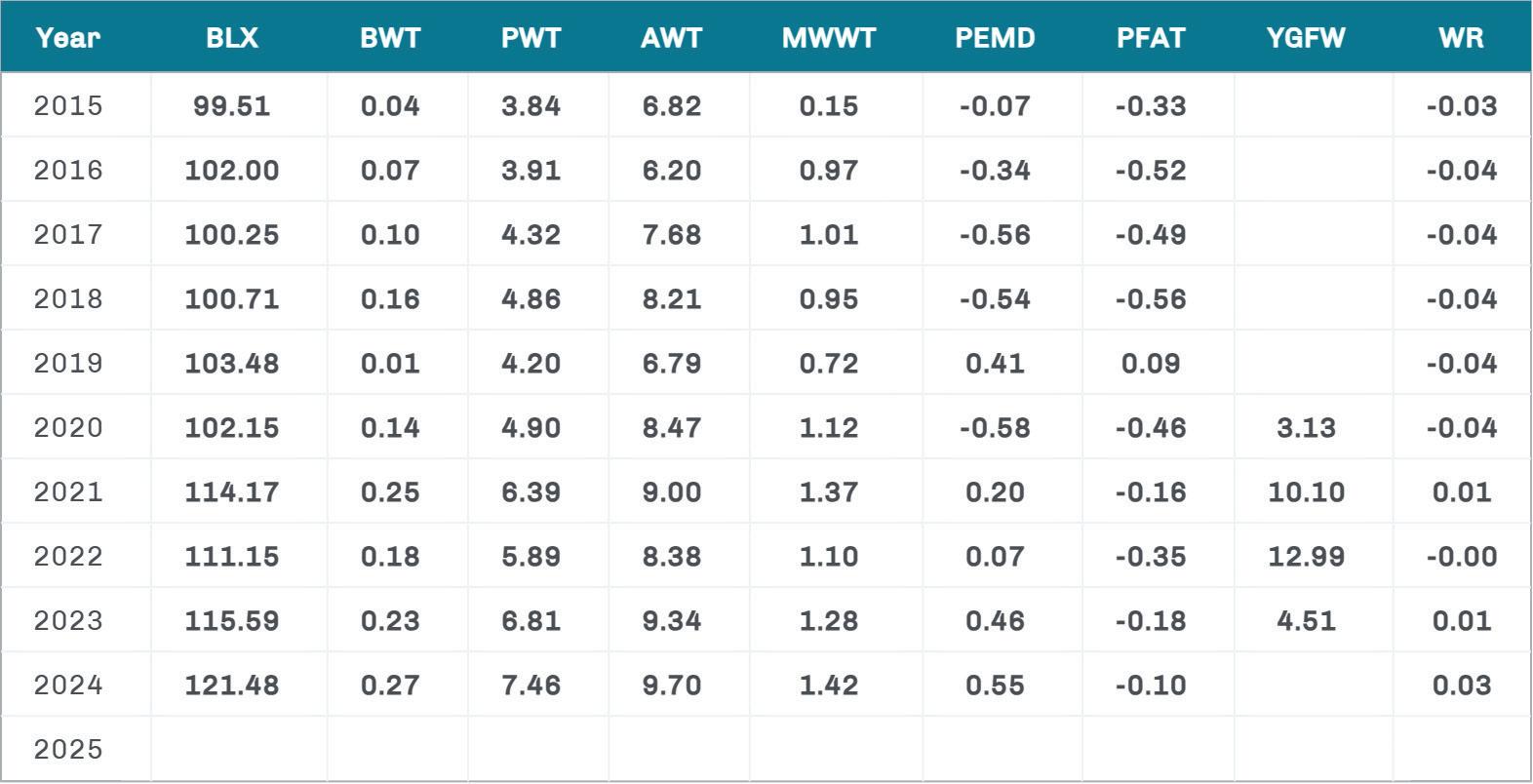Click the Year column header
Viewport: 1533px width, 784px height.
pyautogui.click(x=67, y=38)
